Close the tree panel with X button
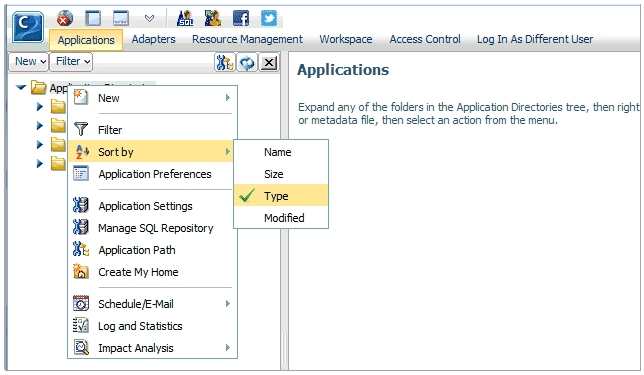This screenshot has width=644, height=375. coord(269,63)
